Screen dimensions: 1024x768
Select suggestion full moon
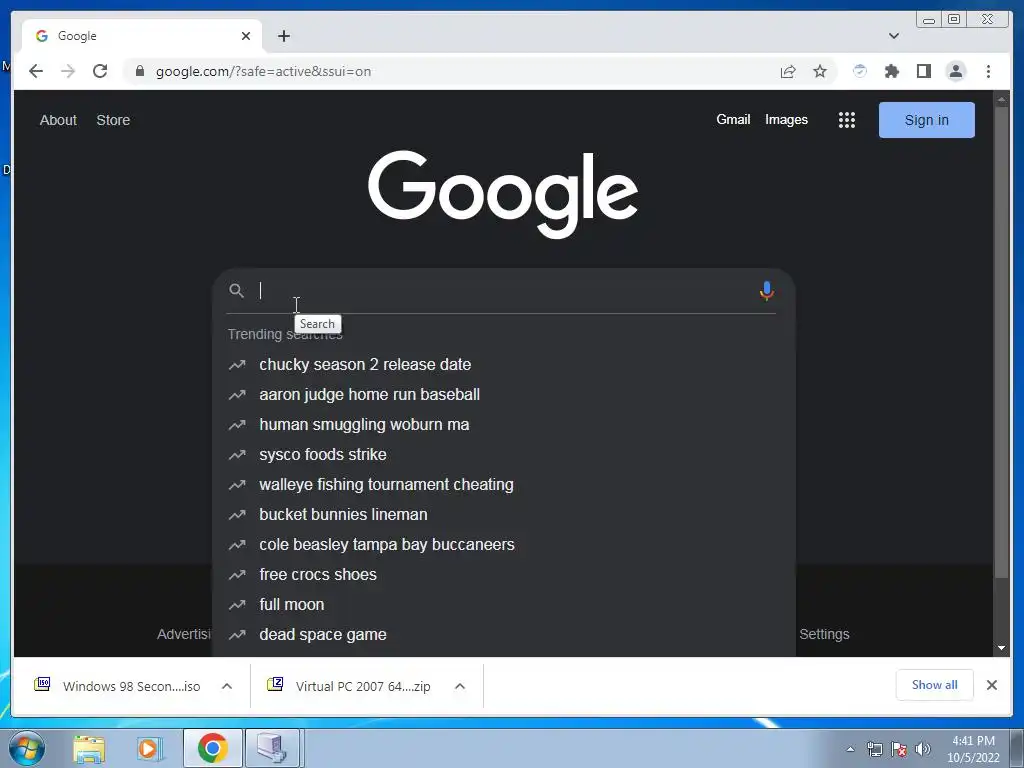click(x=503, y=605)
